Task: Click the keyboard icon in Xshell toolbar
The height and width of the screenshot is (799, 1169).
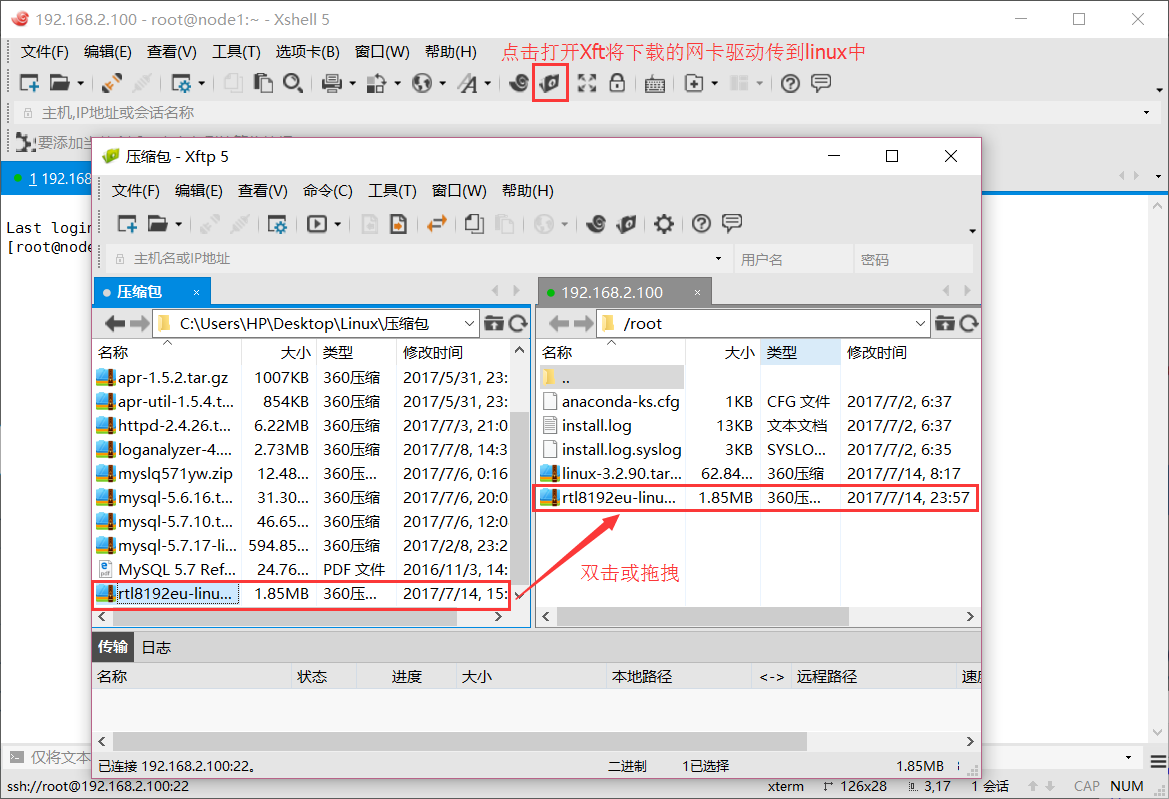Action: (x=655, y=83)
